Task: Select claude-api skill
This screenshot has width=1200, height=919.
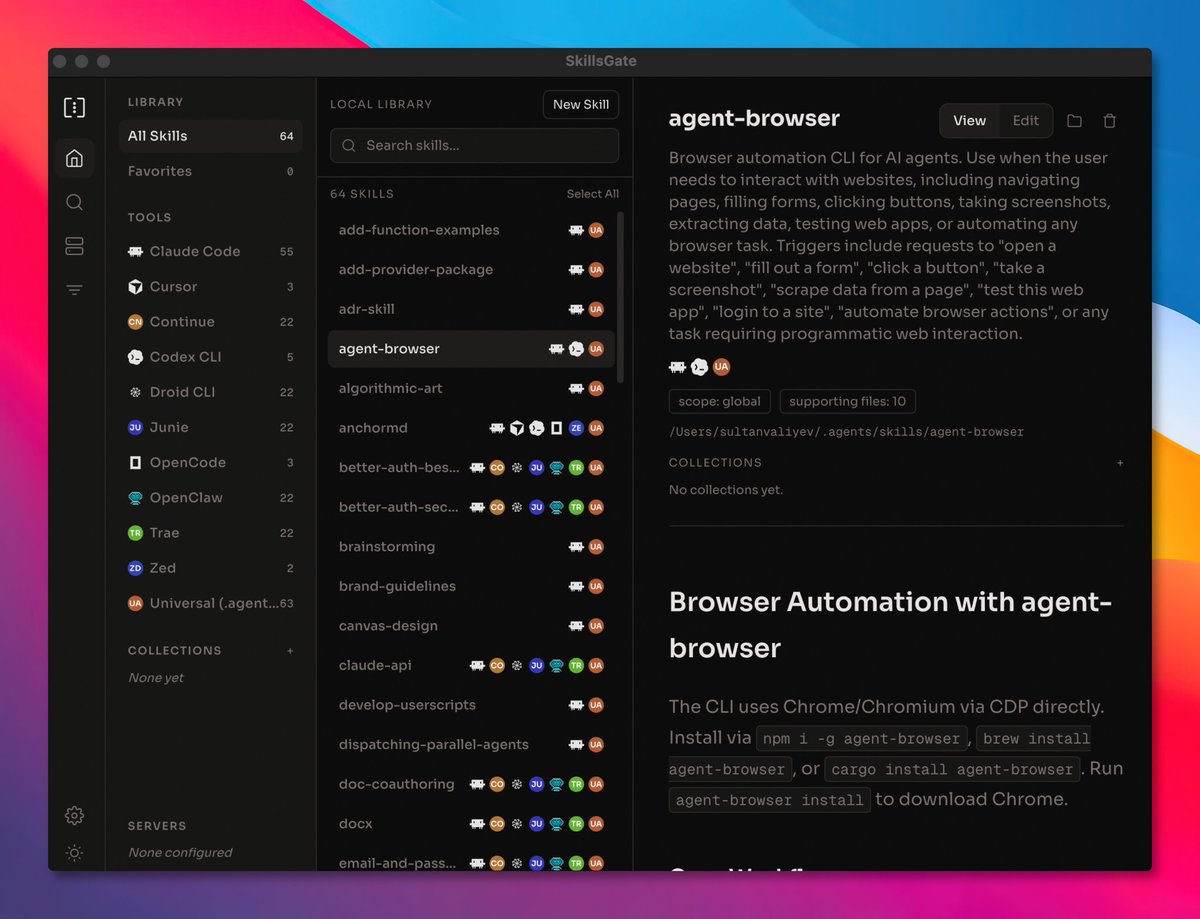Action: (471, 665)
